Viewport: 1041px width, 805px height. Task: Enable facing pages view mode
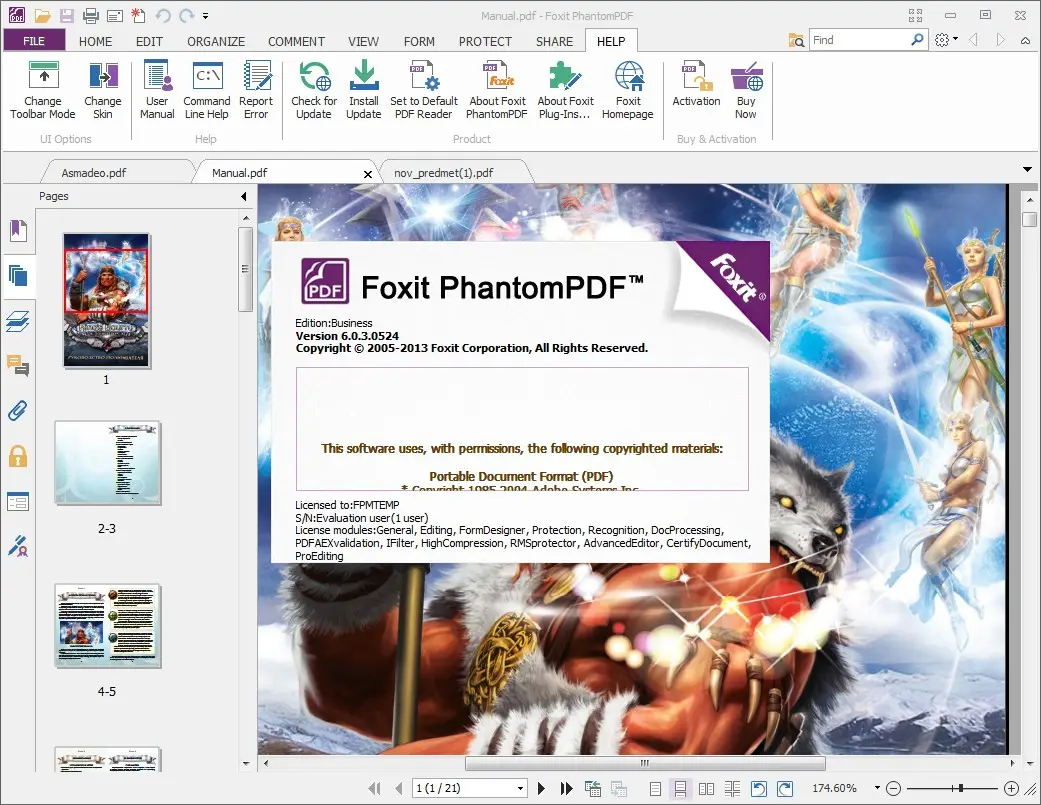click(x=706, y=788)
